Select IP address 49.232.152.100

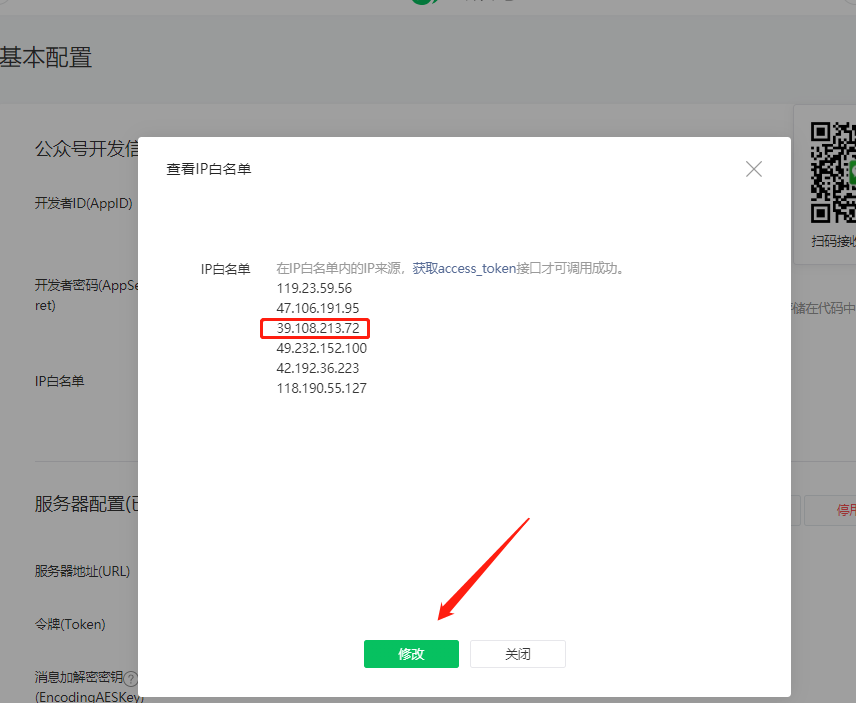(x=322, y=348)
